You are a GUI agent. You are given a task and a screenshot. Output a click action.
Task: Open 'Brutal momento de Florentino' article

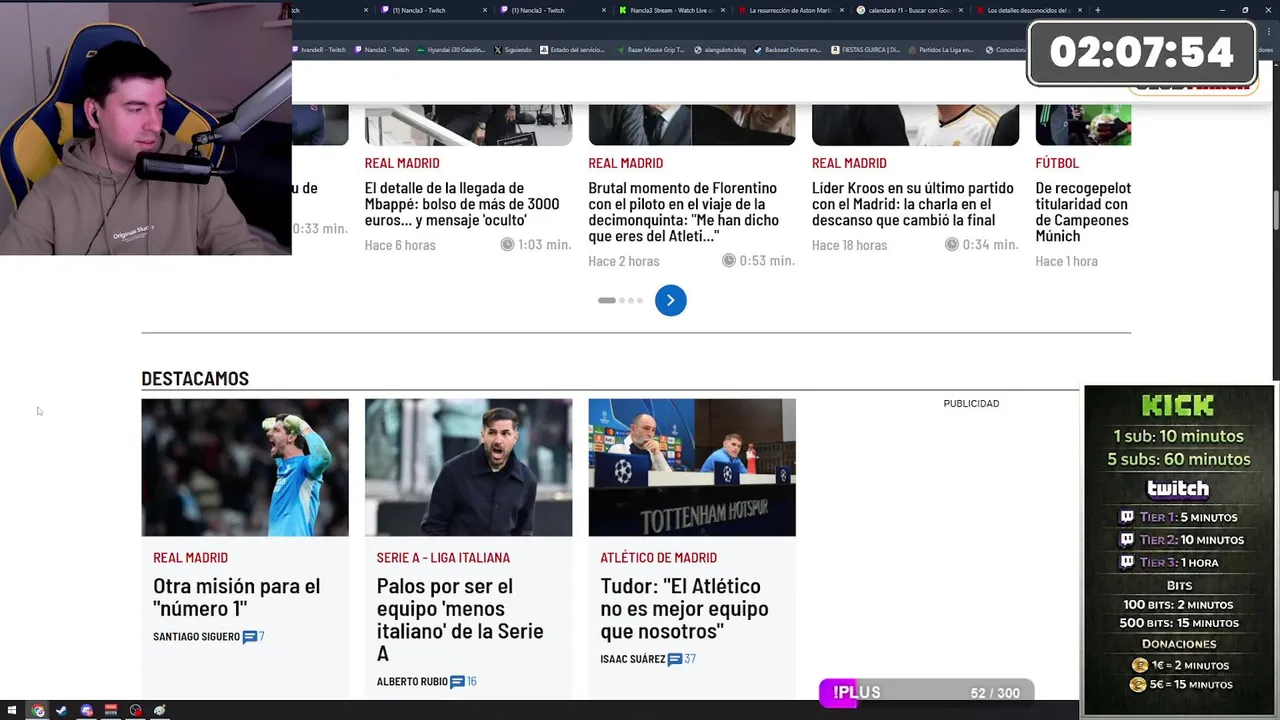click(682, 212)
